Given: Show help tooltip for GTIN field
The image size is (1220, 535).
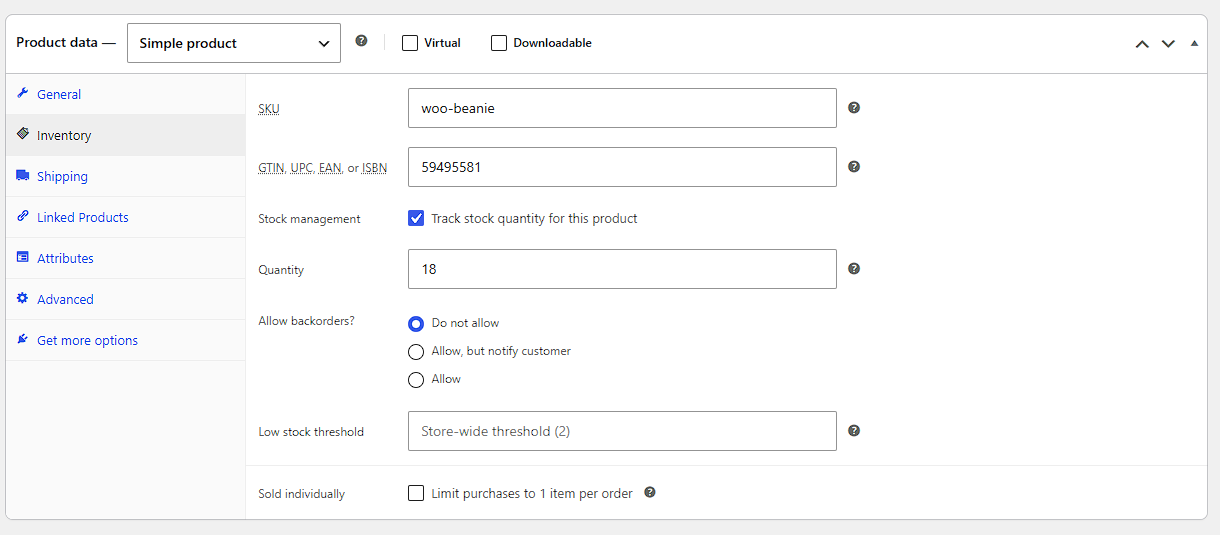Looking at the screenshot, I should (x=854, y=166).
